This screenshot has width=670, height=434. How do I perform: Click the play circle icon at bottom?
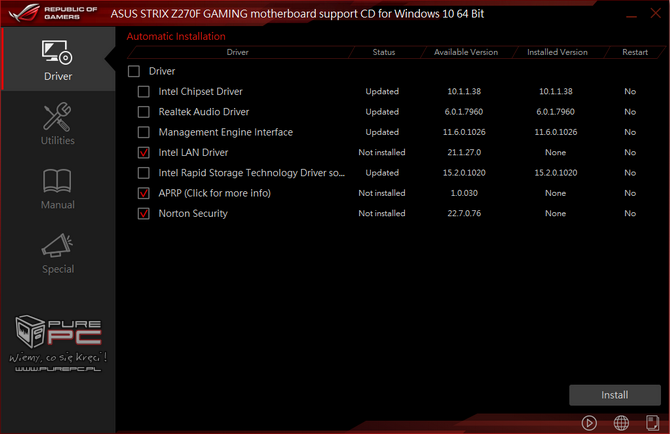pos(589,422)
